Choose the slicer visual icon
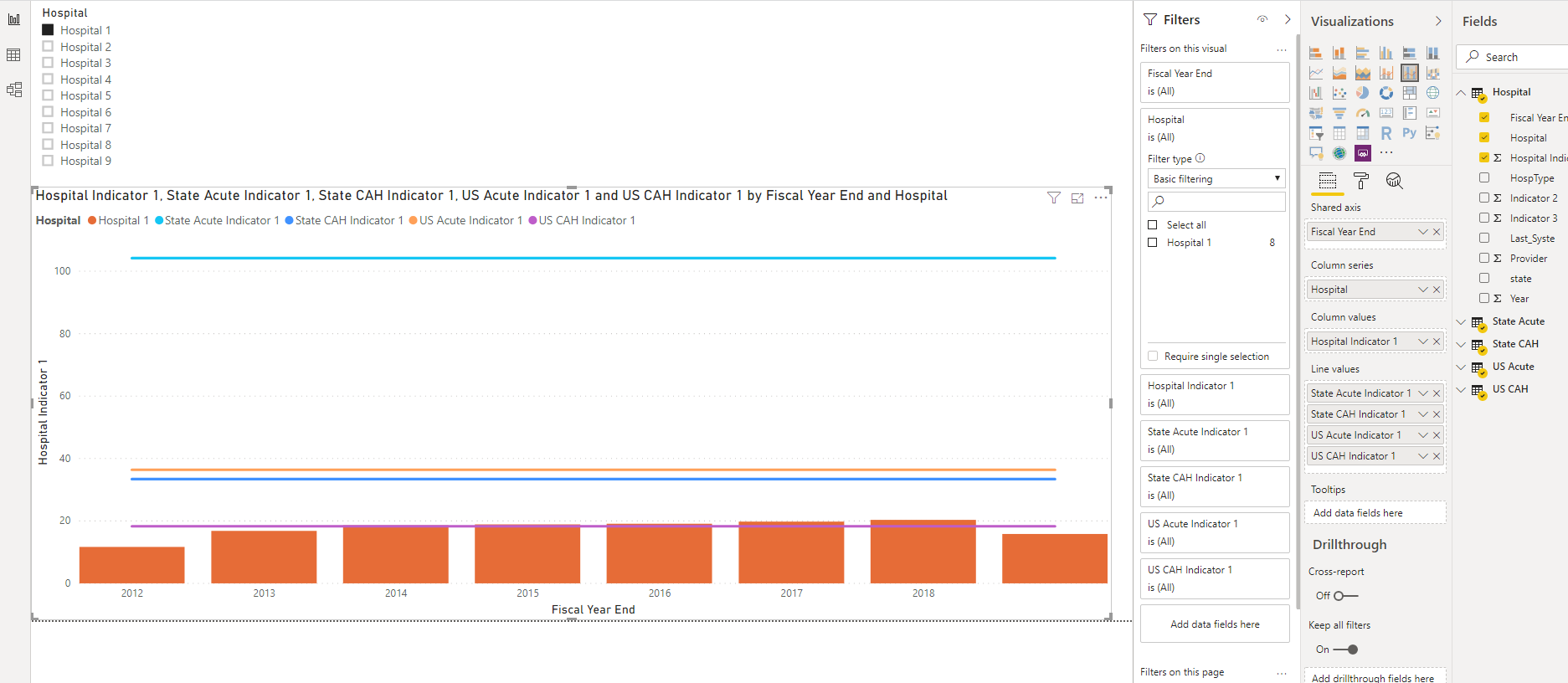Image resolution: width=1568 pixels, height=683 pixels. [x=1316, y=133]
